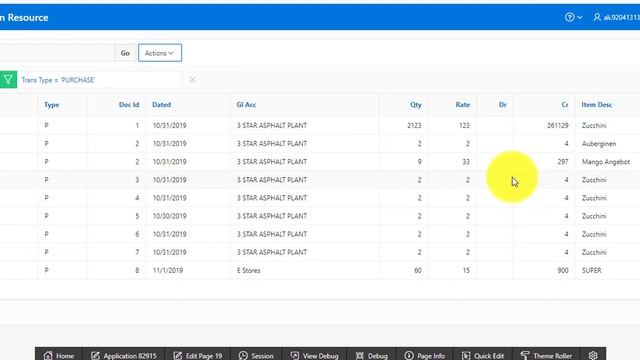640x360 pixels.
Task: Sort by the Dated column header
Action: pyautogui.click(x=162, y=105)
